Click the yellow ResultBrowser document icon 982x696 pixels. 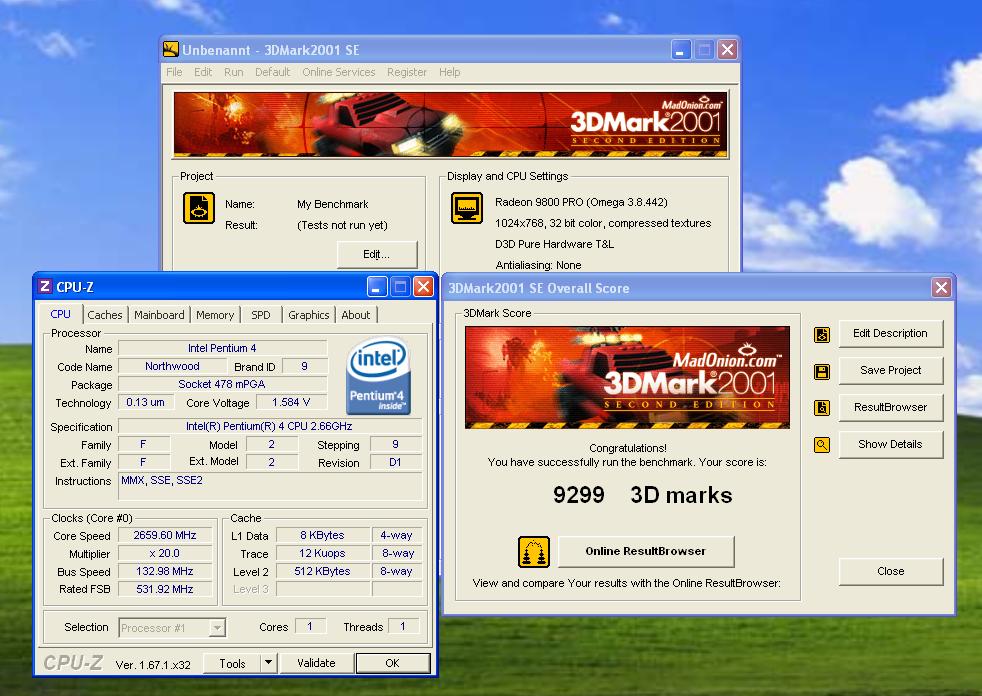[821, 407]
